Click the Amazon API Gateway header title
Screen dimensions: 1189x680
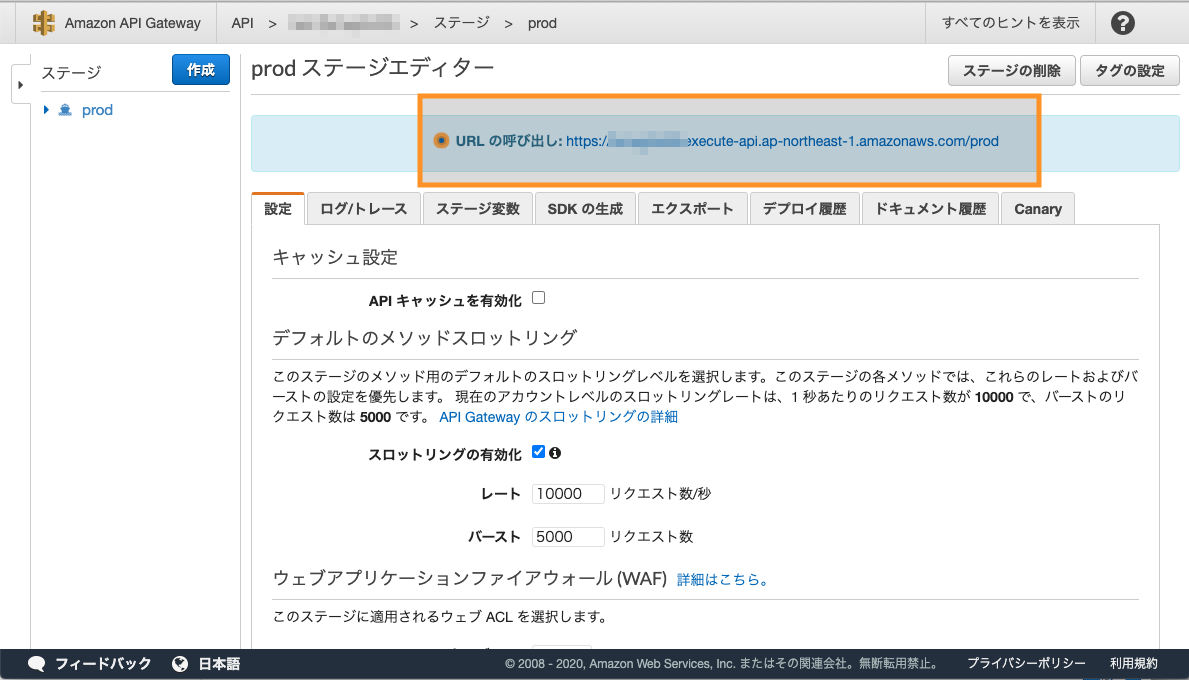133,24
